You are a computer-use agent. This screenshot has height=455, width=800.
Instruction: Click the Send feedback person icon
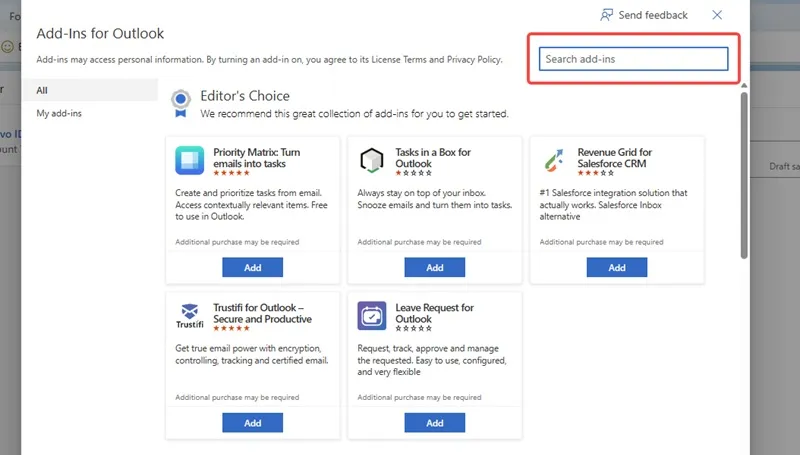[606, 15]
